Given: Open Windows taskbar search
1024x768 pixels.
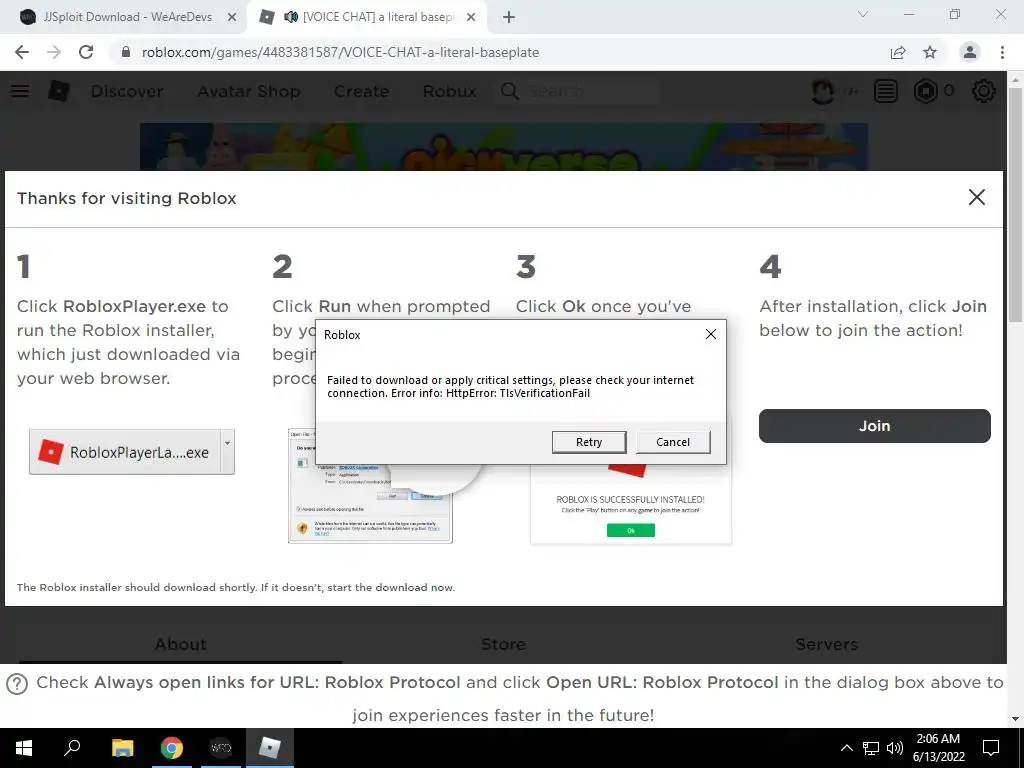Looking at the screenshot, I should click(x=72, y=748).
